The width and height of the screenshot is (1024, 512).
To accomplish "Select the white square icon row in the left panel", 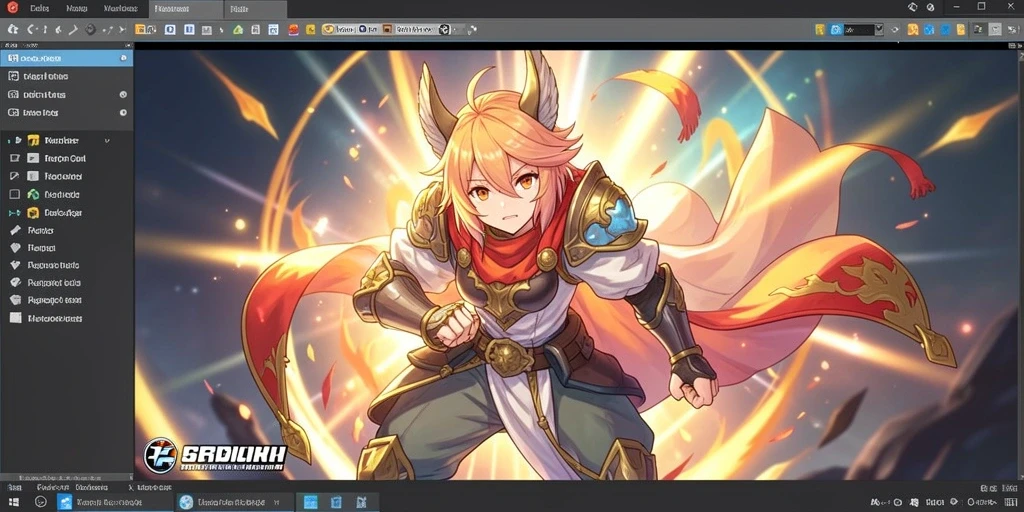I will (46, 319).
